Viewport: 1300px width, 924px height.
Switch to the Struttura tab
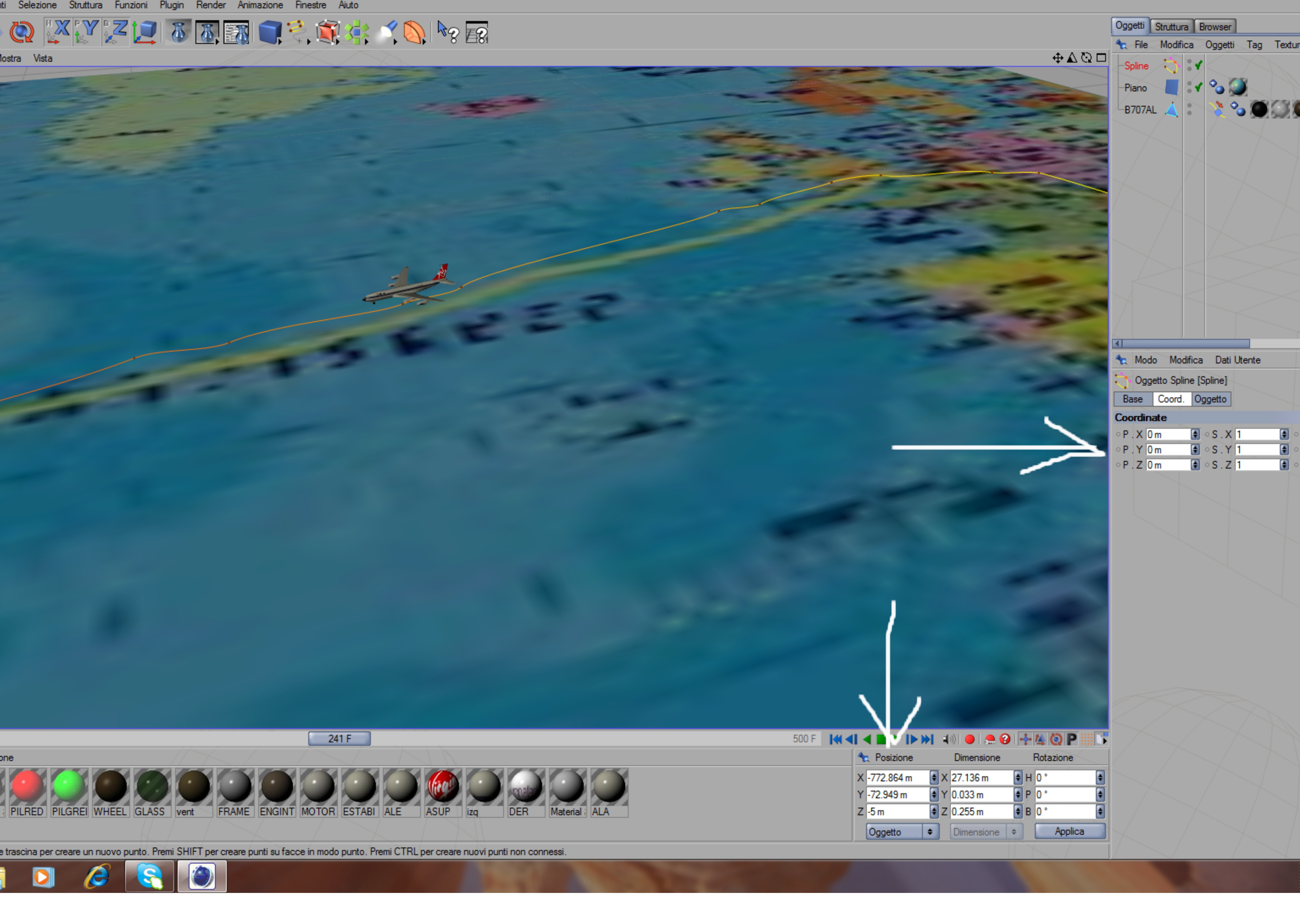coord(1171,27)
